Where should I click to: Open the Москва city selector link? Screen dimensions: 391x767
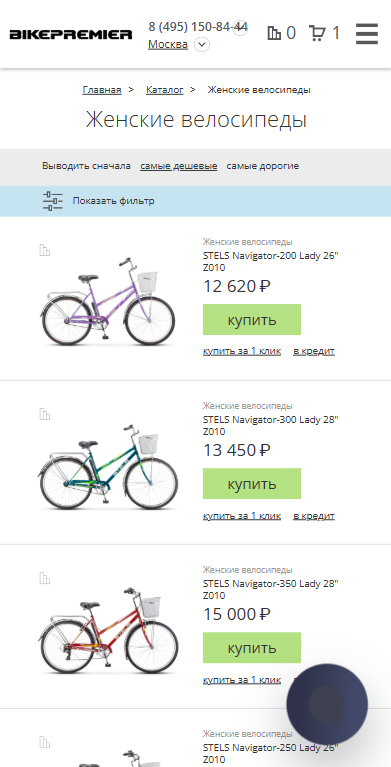[168, 45]
